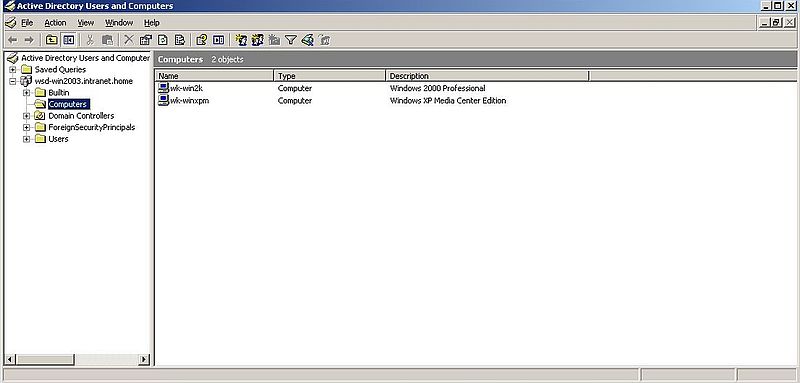Restore the inner console child window
800x383 pixels.
(777, 22)
